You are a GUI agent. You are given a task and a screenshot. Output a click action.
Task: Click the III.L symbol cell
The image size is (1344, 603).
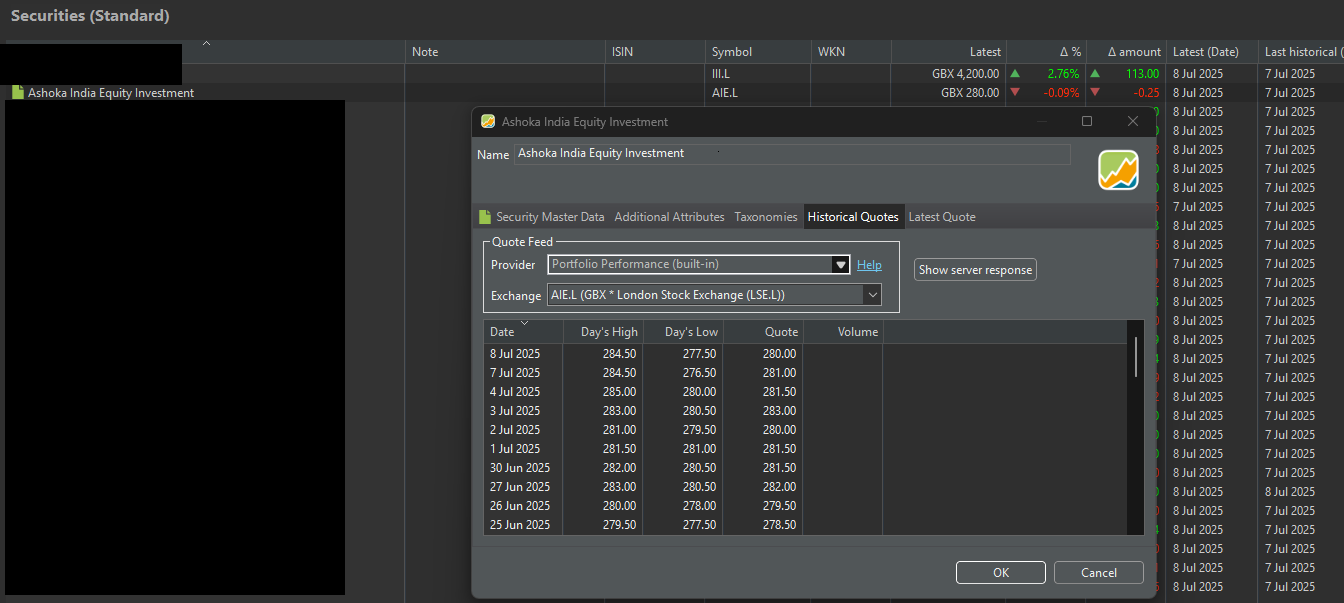click(723, 74)
